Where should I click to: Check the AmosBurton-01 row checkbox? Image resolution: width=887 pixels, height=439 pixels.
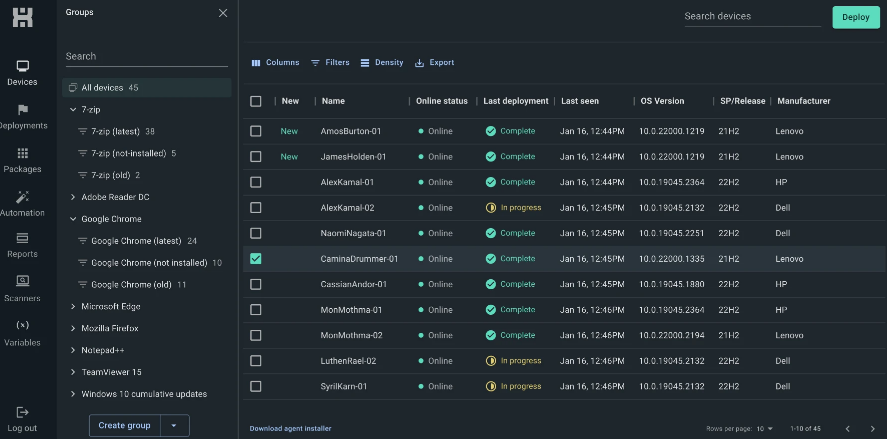(x=256, y=131)
